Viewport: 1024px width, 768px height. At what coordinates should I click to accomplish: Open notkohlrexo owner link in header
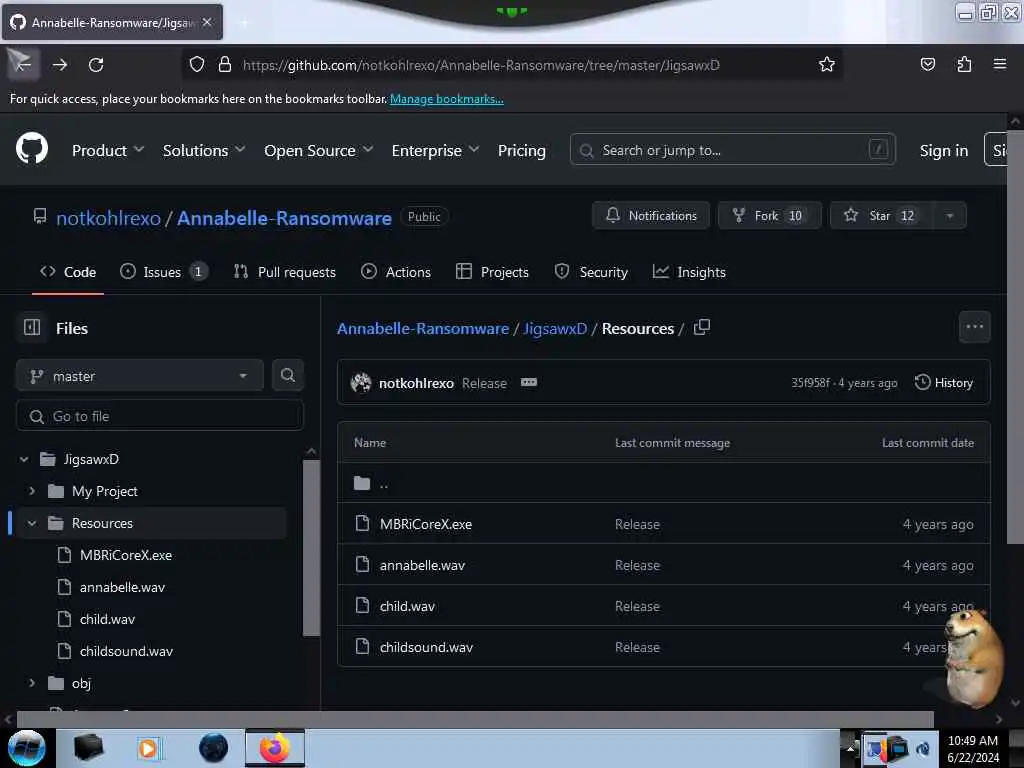tap(108, 217)
